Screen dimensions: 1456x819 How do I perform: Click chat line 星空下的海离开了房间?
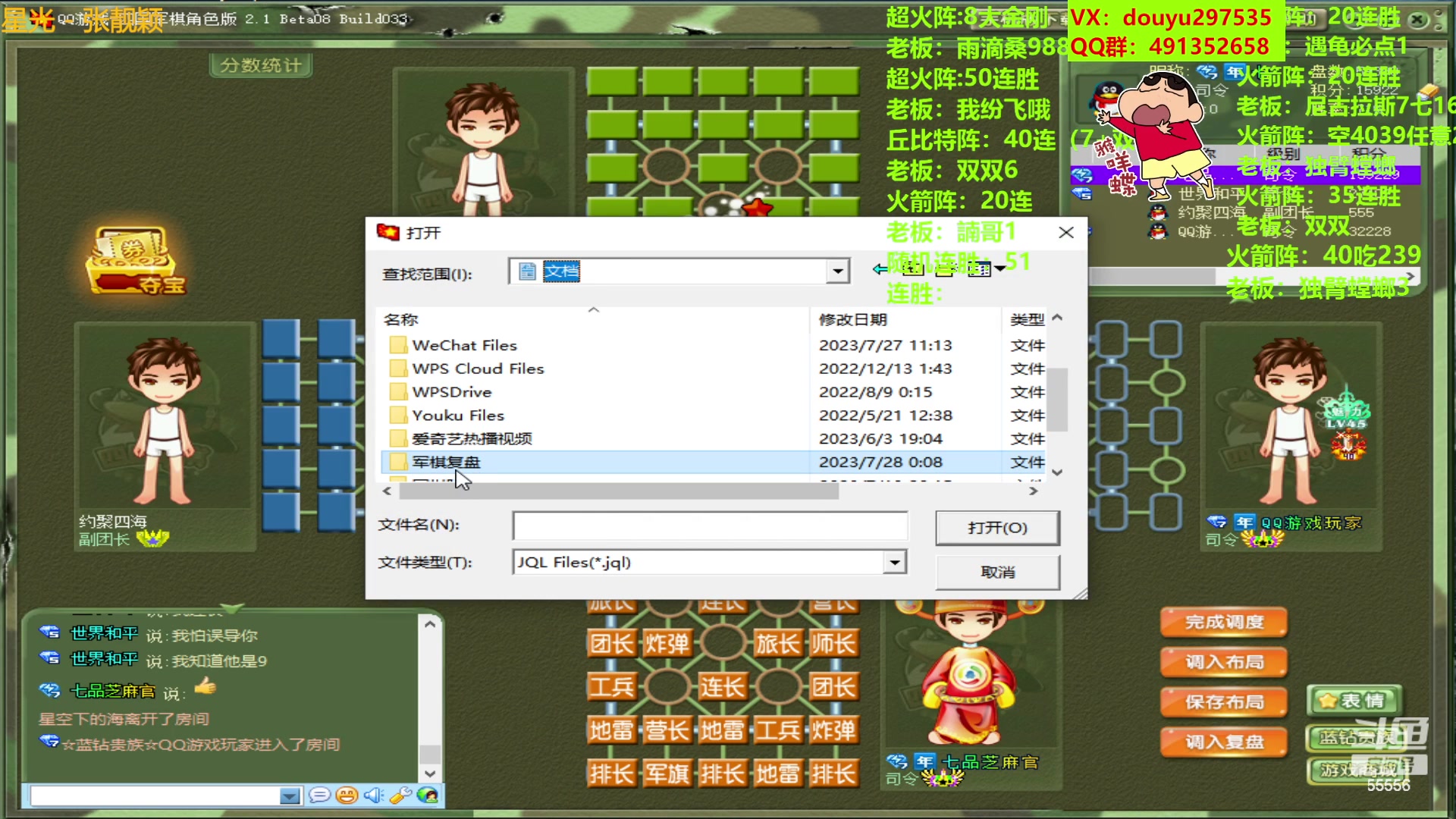124,719
